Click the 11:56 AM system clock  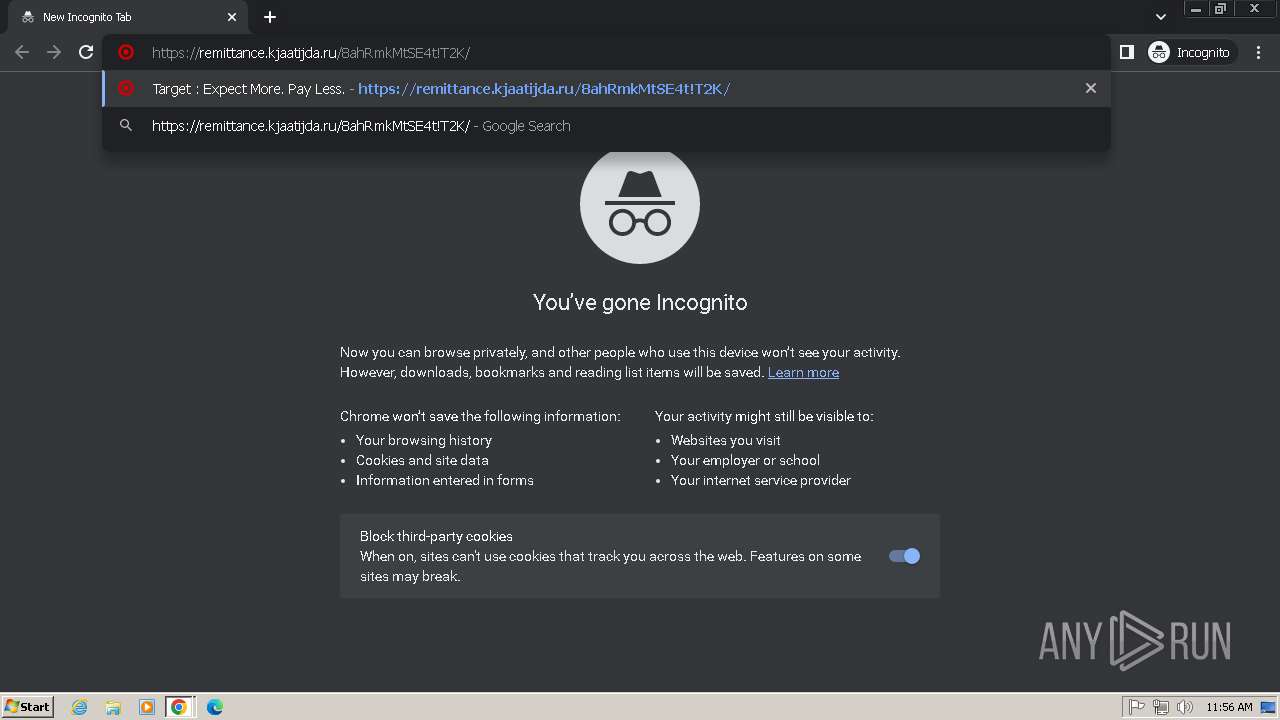pos(1229,707)
